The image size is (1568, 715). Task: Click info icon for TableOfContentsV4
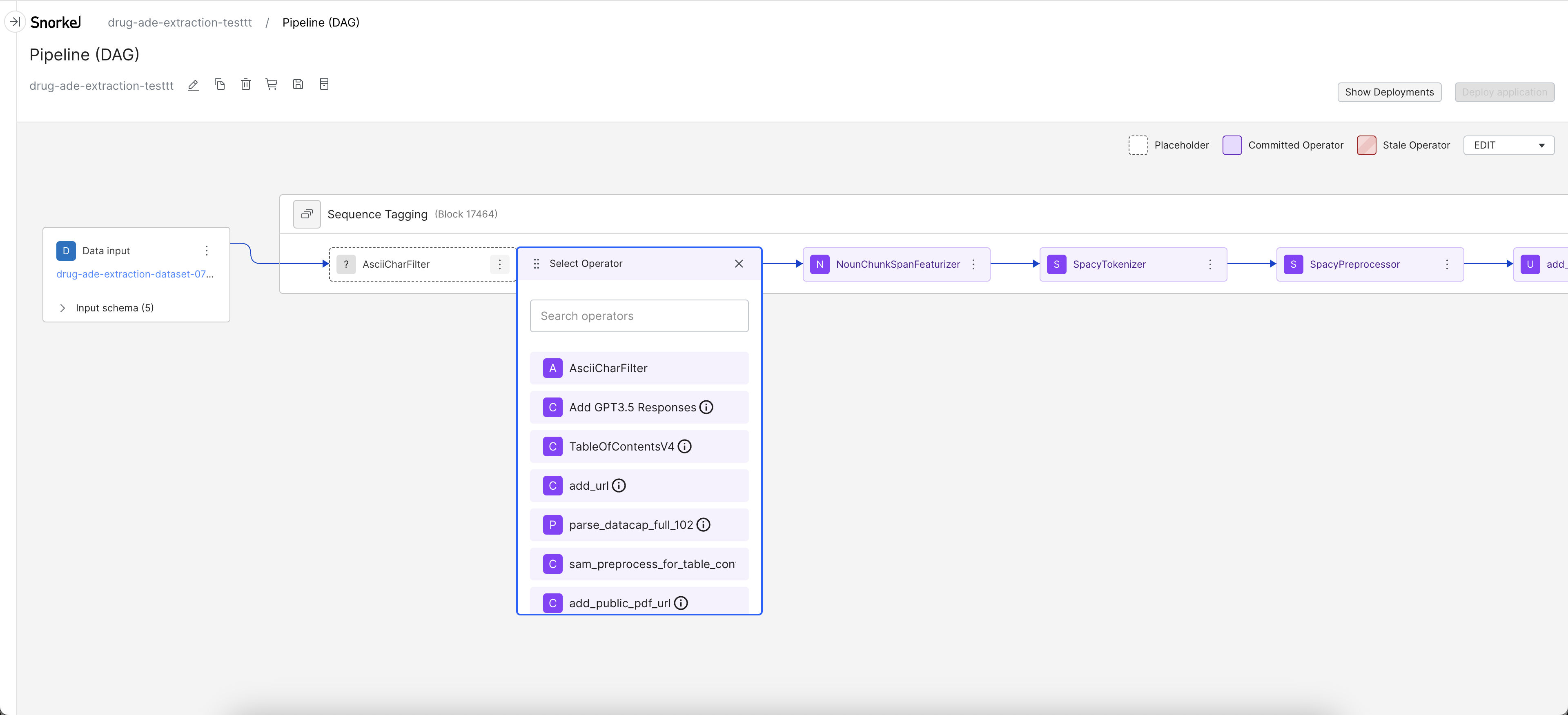[x=685, y=446]
